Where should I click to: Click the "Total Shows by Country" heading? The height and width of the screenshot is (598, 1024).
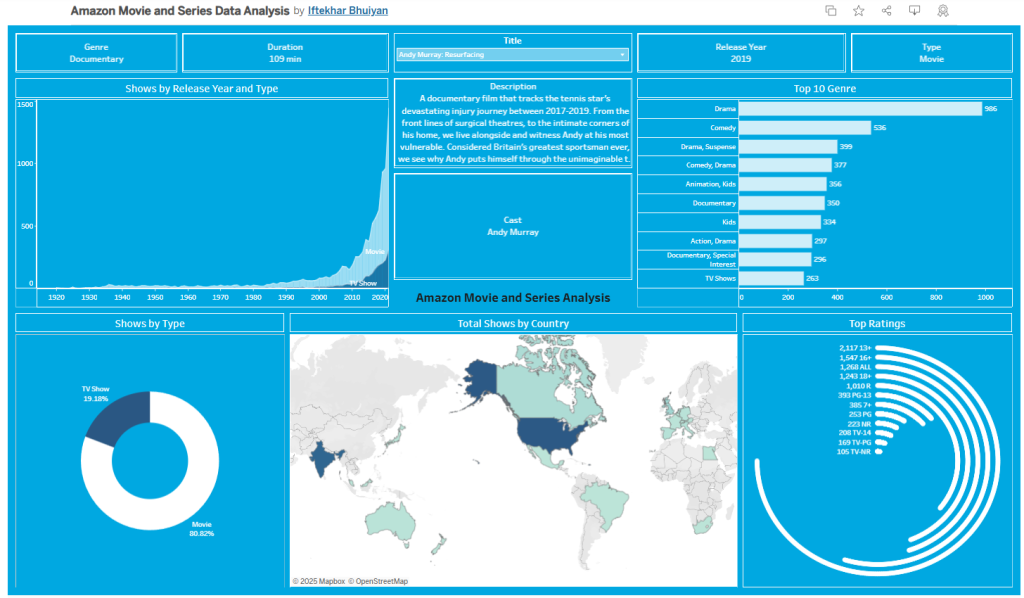[x=513, y=323]
